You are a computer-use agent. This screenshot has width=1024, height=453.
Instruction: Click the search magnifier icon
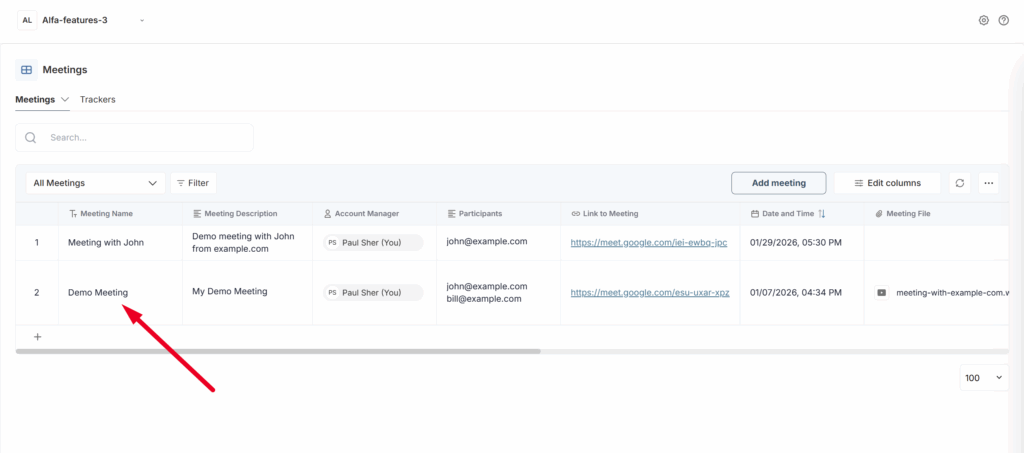coord(31,138)
